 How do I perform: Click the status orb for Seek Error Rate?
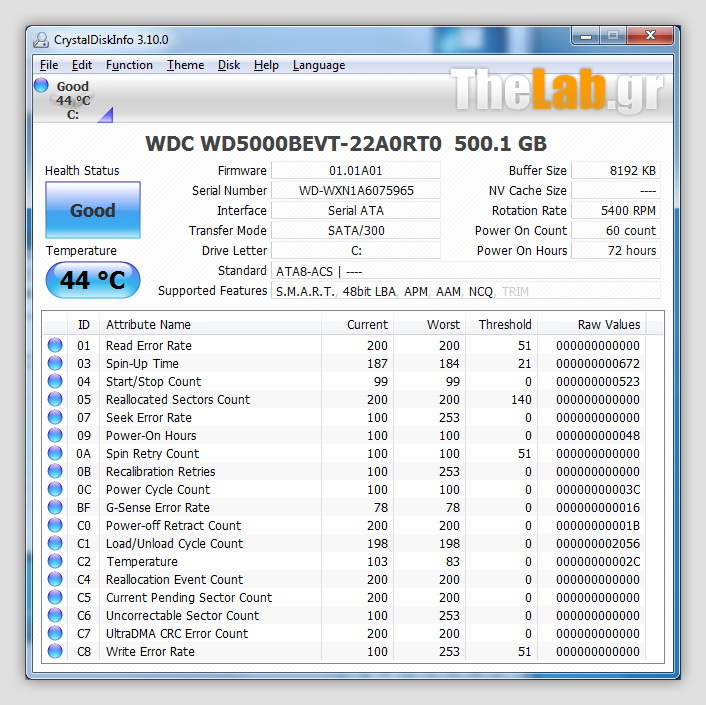pos(55,417)
